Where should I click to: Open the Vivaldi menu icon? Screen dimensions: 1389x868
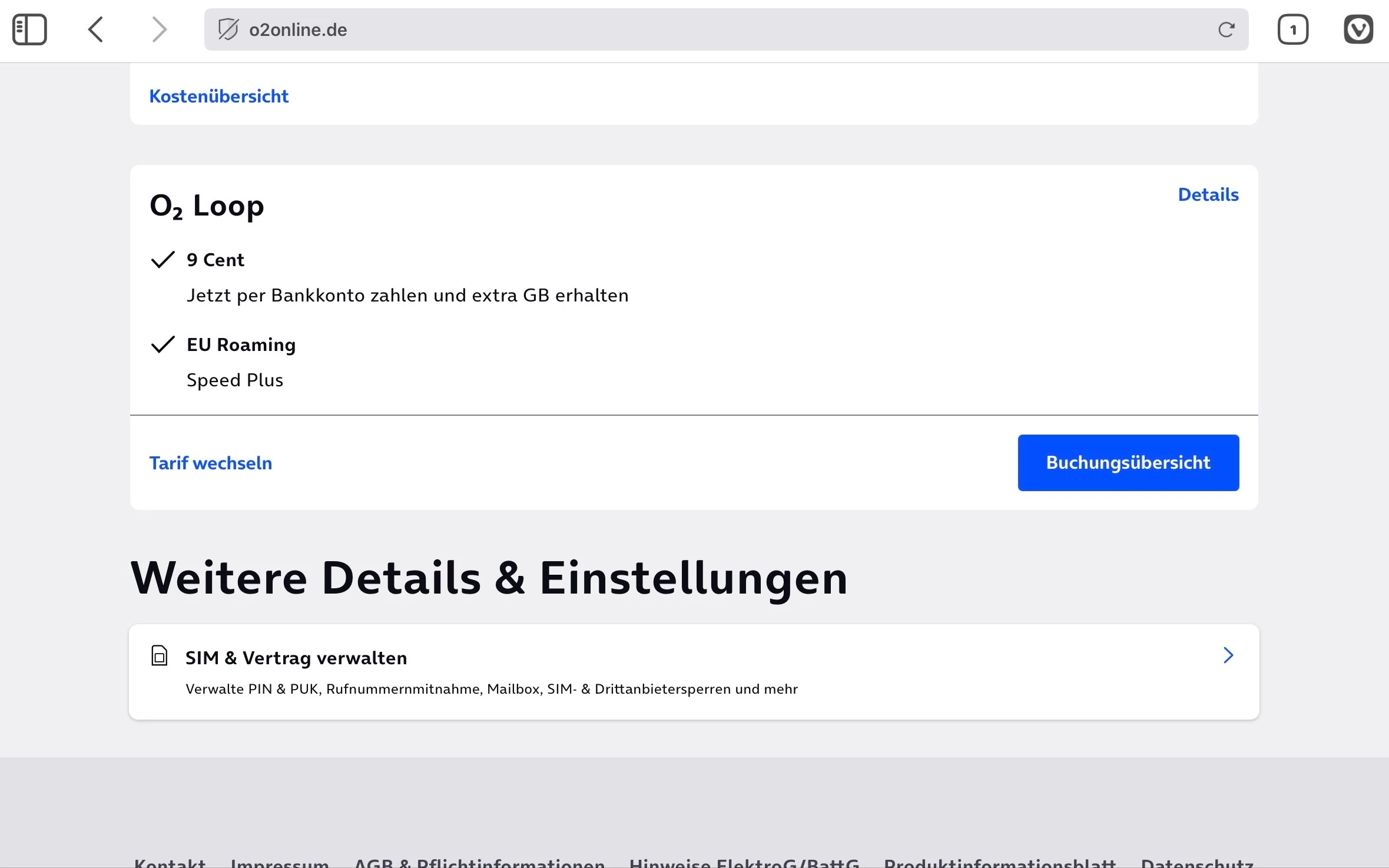(x=1358, y=29)
